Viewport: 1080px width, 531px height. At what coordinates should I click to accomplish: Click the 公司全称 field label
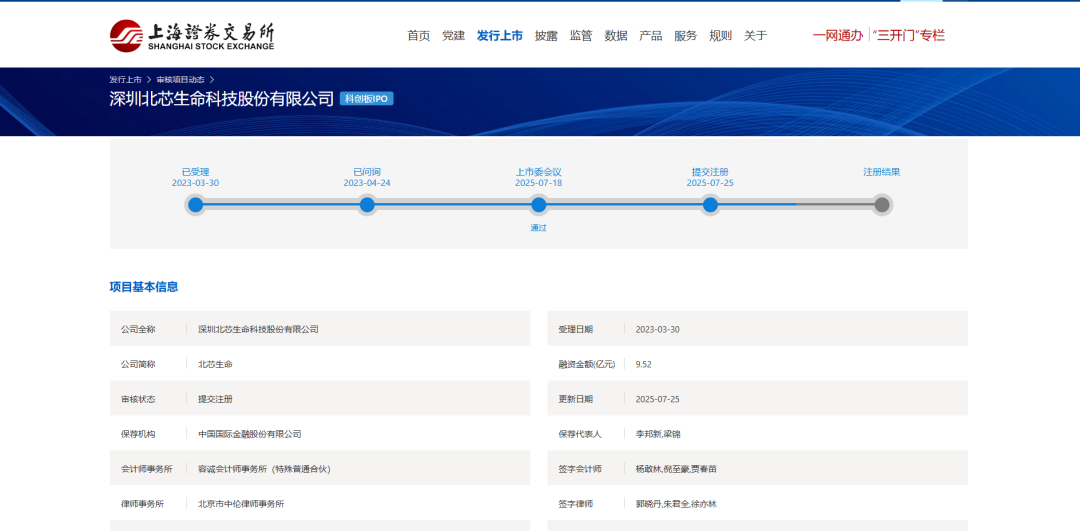pyautogui.click(x=138, y=329)
